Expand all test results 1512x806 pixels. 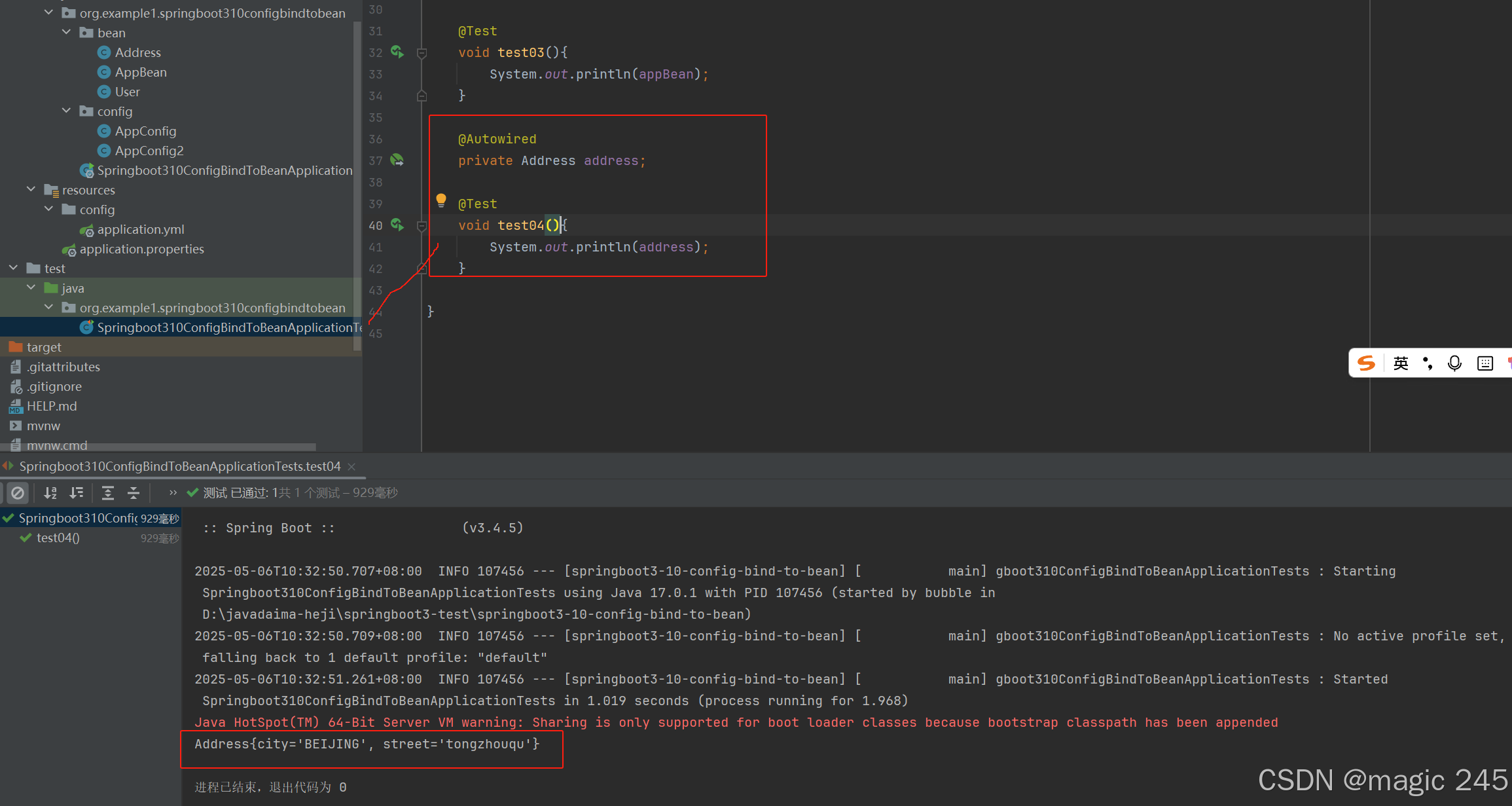(108, 493)
